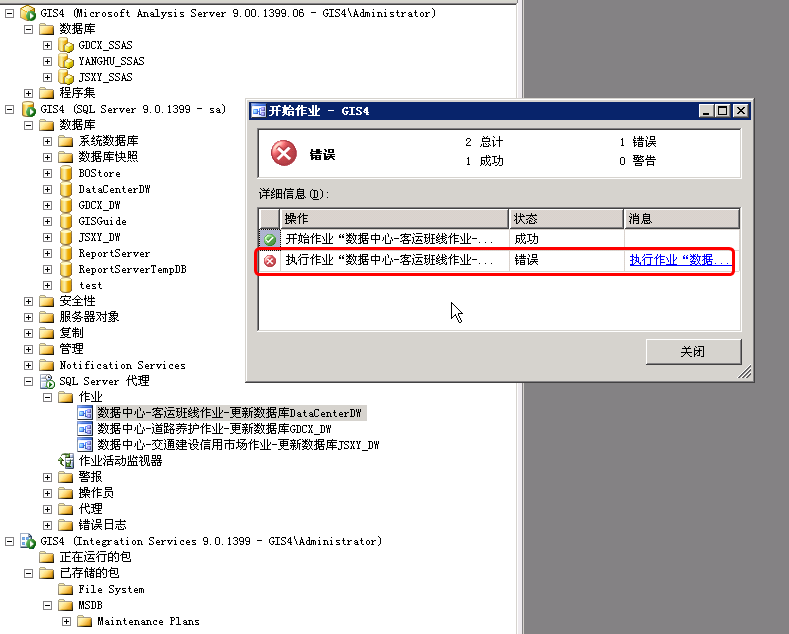Select job 数据中心-交通建设信用市场作业-更新数据库JSXY_DW
The width and height of the screenshot is (789, 634).
click(238, 445)
